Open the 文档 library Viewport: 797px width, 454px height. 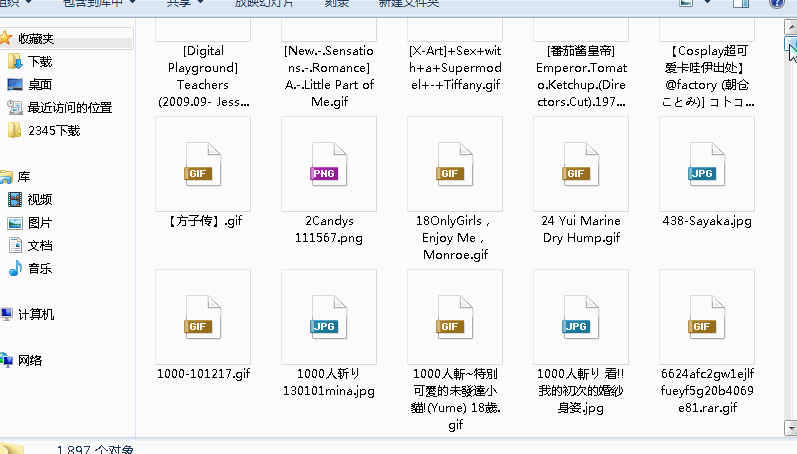coord(40,245)
